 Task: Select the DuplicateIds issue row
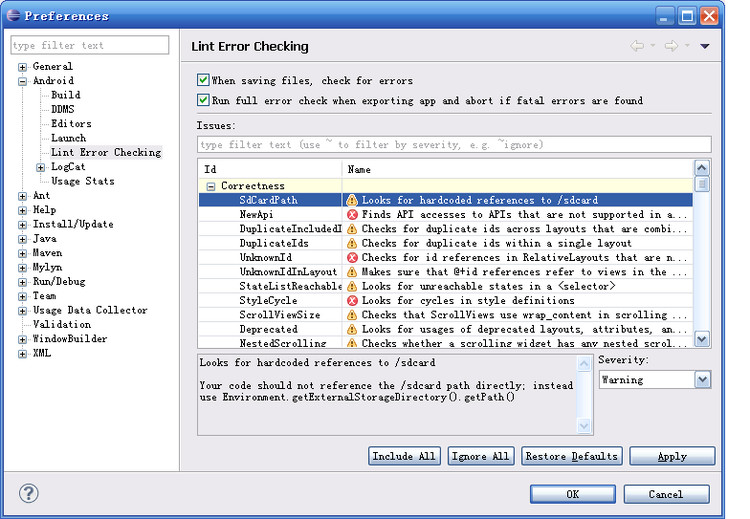pyautogui.click(x=446, y=243)
